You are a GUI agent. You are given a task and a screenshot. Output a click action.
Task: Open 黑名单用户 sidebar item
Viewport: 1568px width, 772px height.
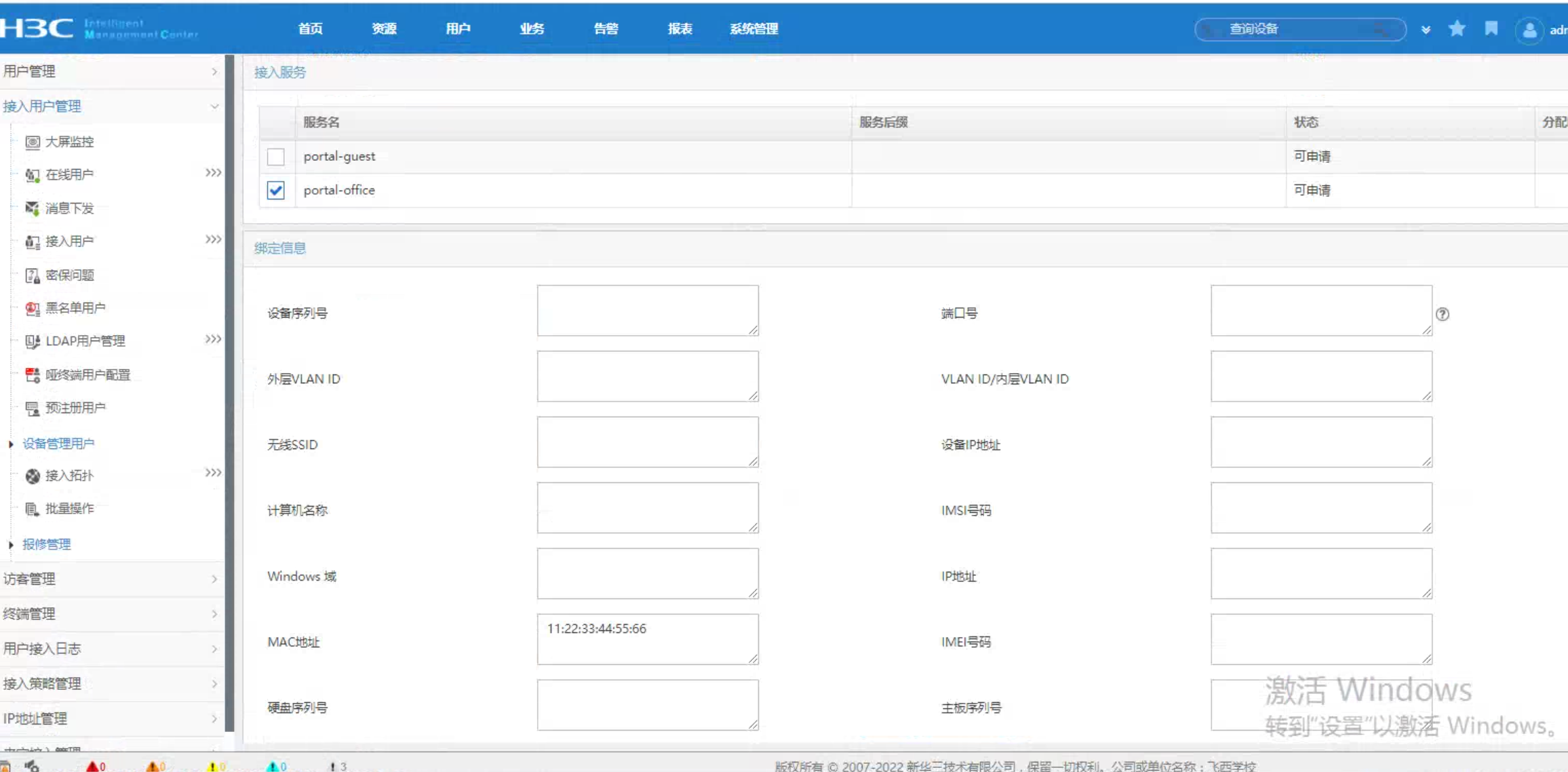pyautogui.click(x=75, y=308)
